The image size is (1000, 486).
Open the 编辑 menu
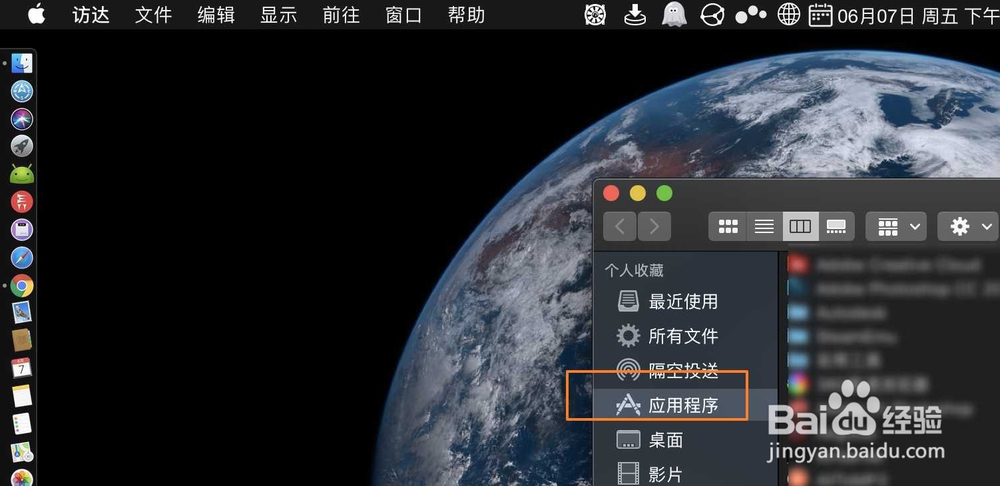(216, 15)
